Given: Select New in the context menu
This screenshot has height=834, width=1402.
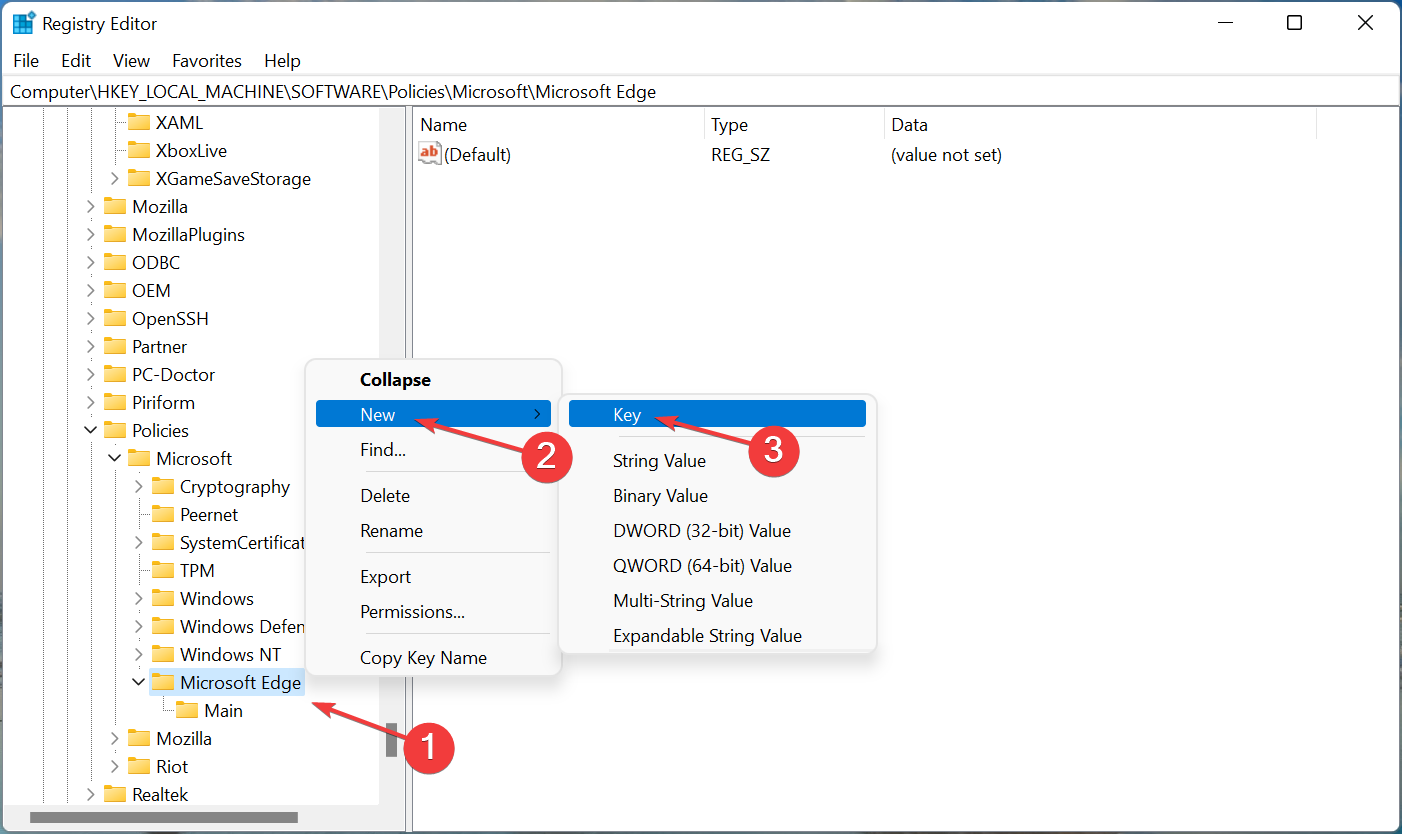Looking at the screenshot, I should click(433, 414).
